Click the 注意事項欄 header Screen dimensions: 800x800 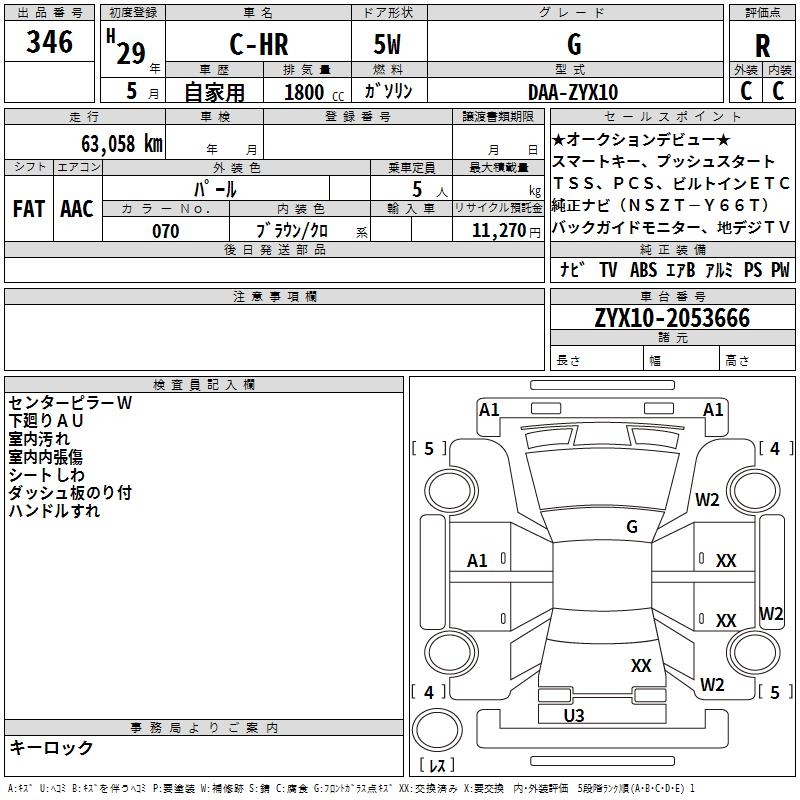click(x=274, y=296)
